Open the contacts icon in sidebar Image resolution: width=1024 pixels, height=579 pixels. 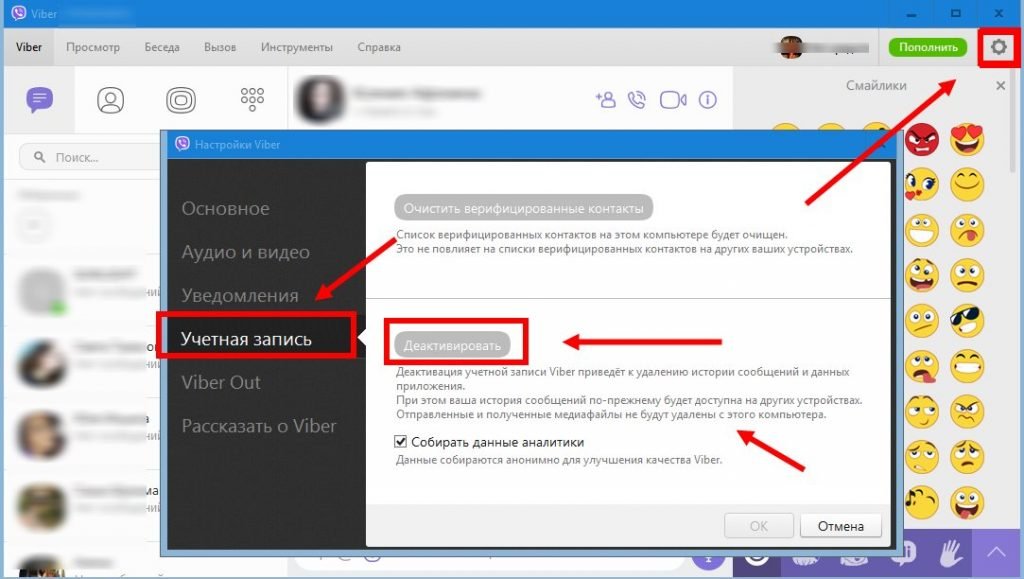[111, 99]
